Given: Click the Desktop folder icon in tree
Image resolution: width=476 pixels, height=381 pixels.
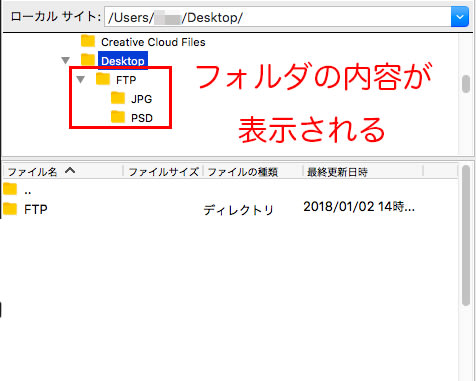Looking at the screenshot, I should pyautogui.click(x=88, y=60).
